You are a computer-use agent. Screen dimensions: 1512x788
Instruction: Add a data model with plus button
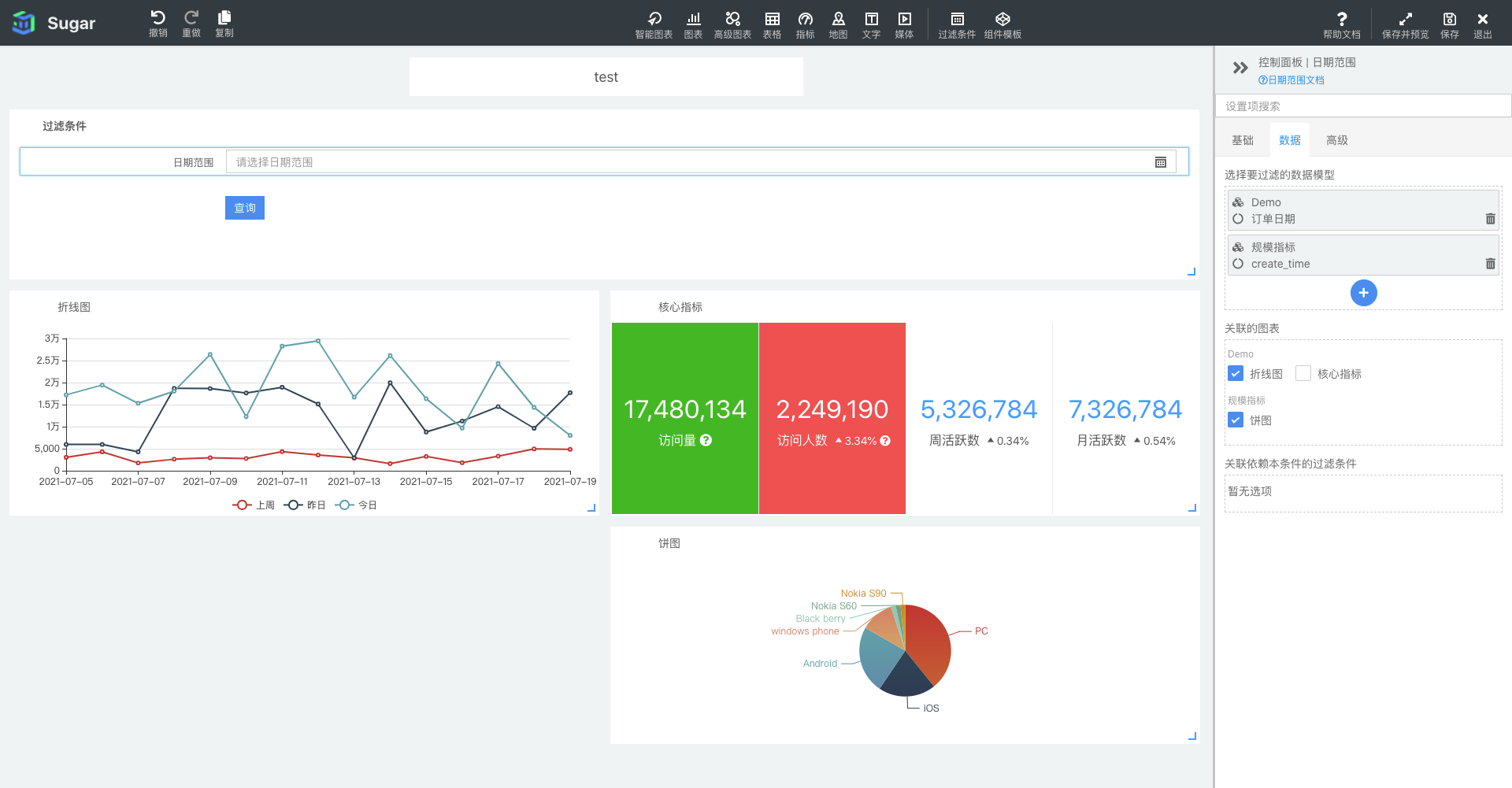pos(1363,293)
